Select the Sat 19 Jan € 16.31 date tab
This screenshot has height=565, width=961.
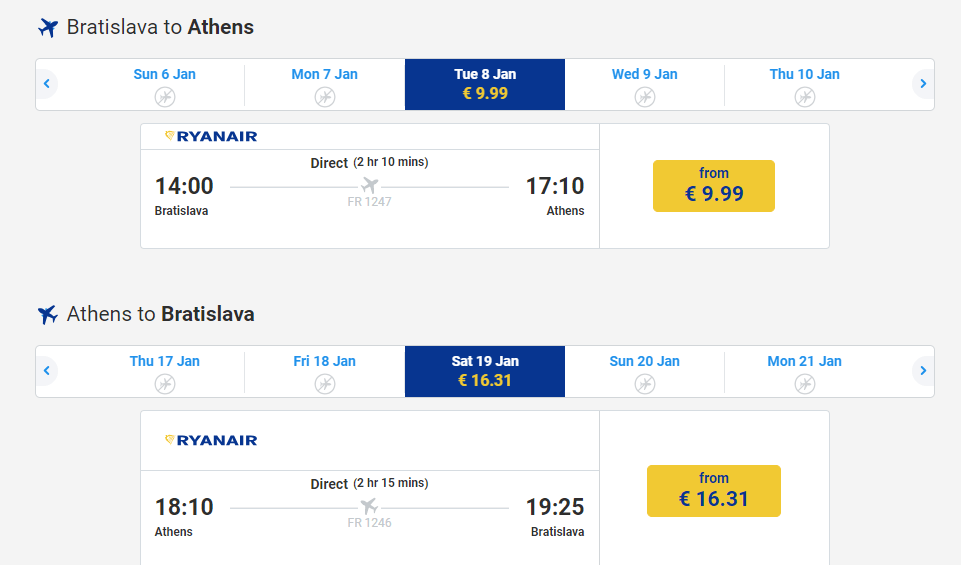click(485, 371)
